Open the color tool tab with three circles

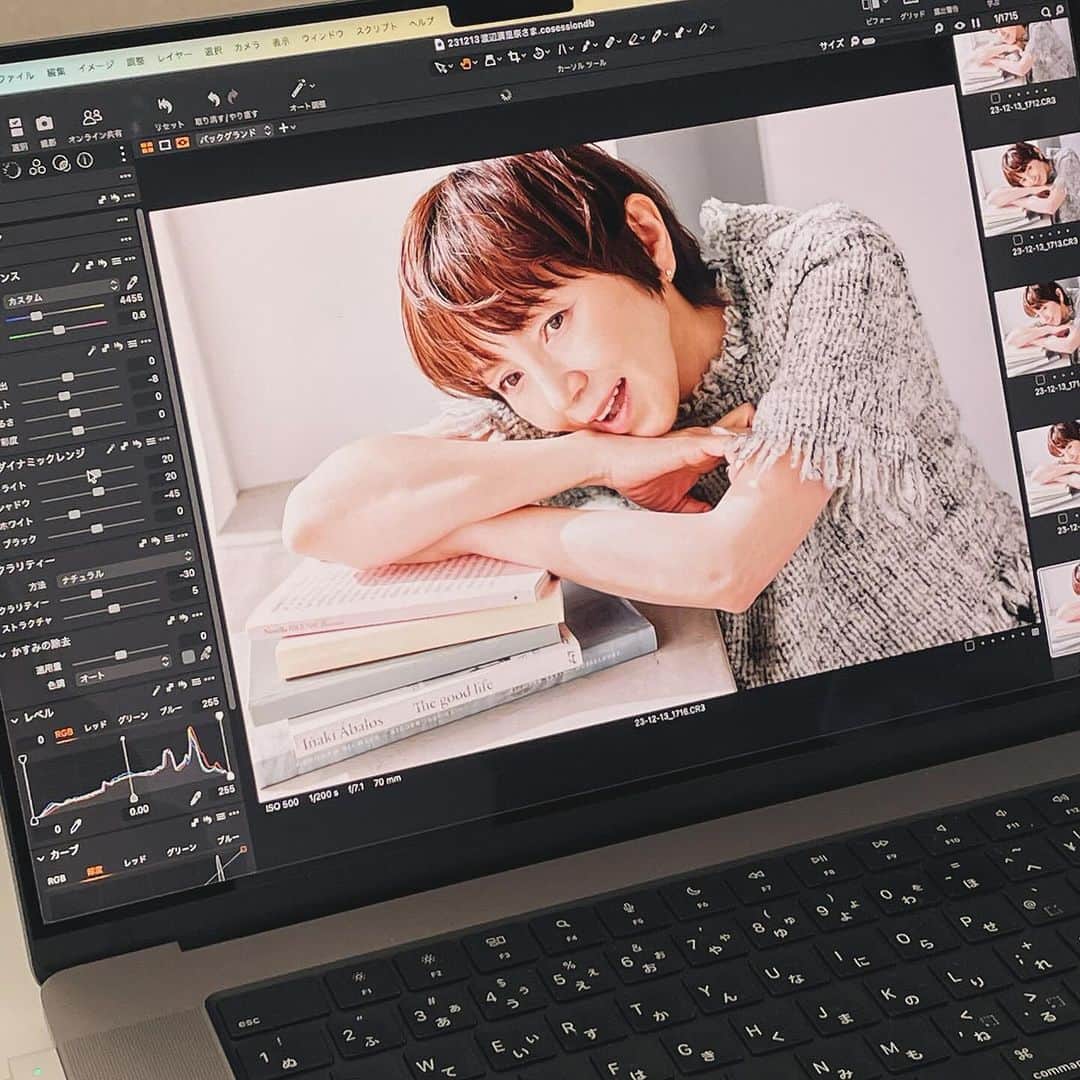[37, 167]
